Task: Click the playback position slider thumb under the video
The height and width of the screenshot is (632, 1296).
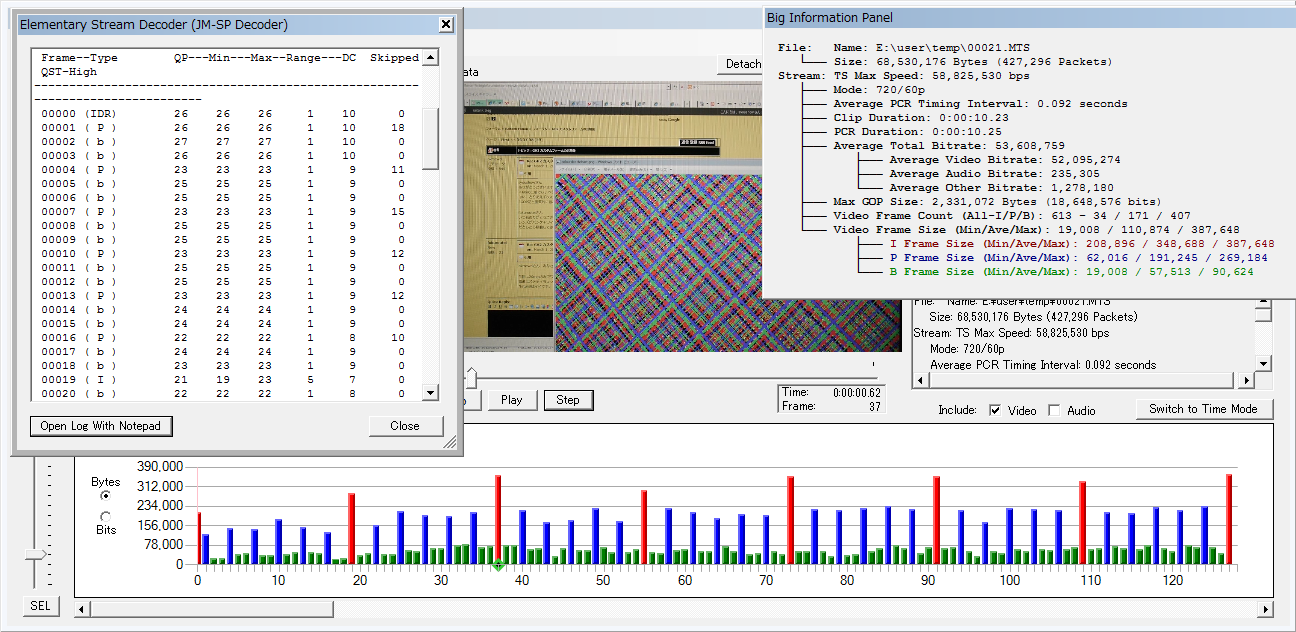Action: 470,377
